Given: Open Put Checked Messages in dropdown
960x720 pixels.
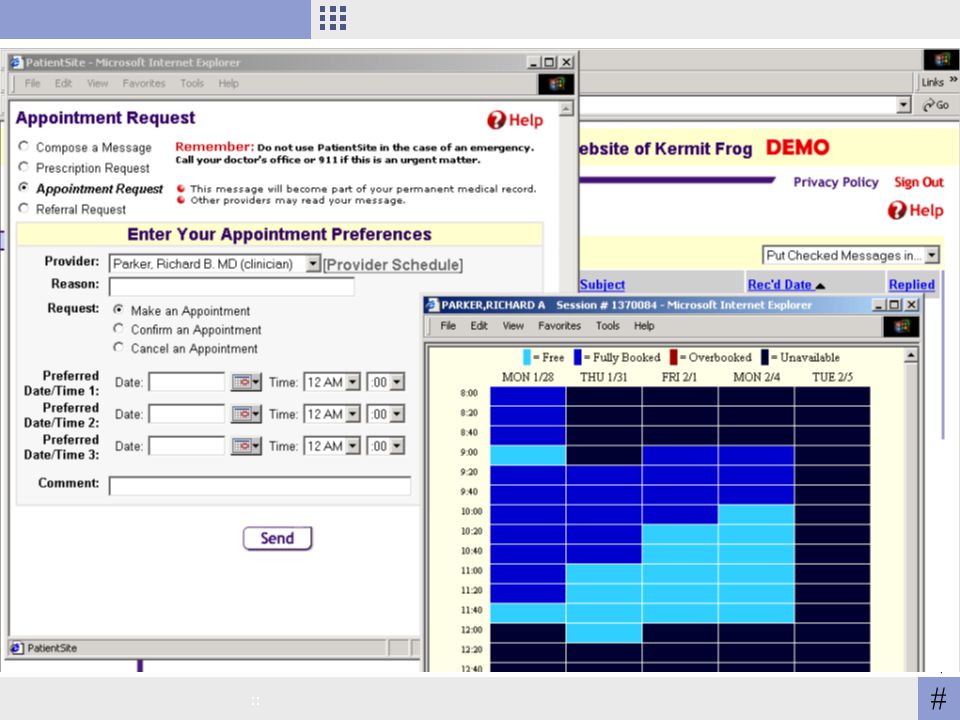Looking at the screenshot, I should point(932,255).
